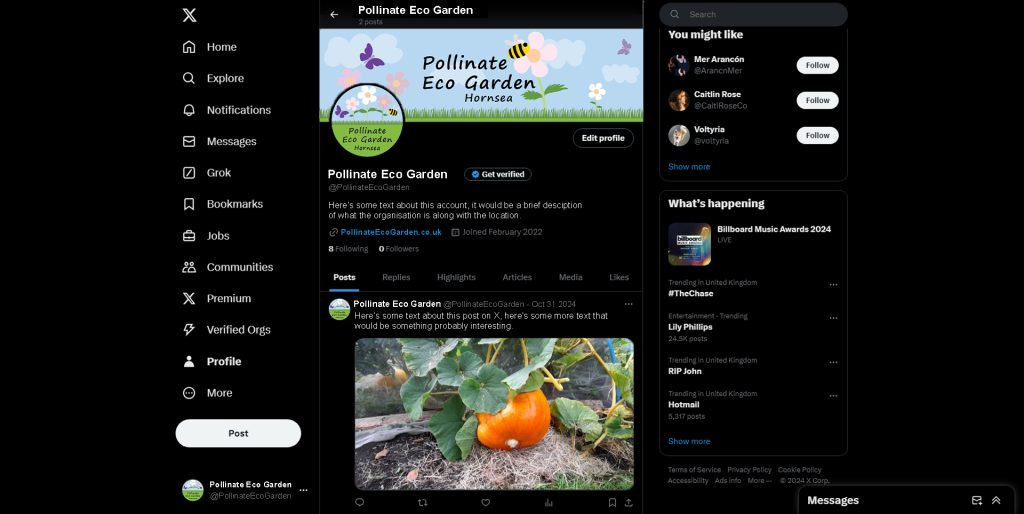Viewport: 1024px width, 514px height.
Task: Switch to the Media tab
Action: [570, 277]
